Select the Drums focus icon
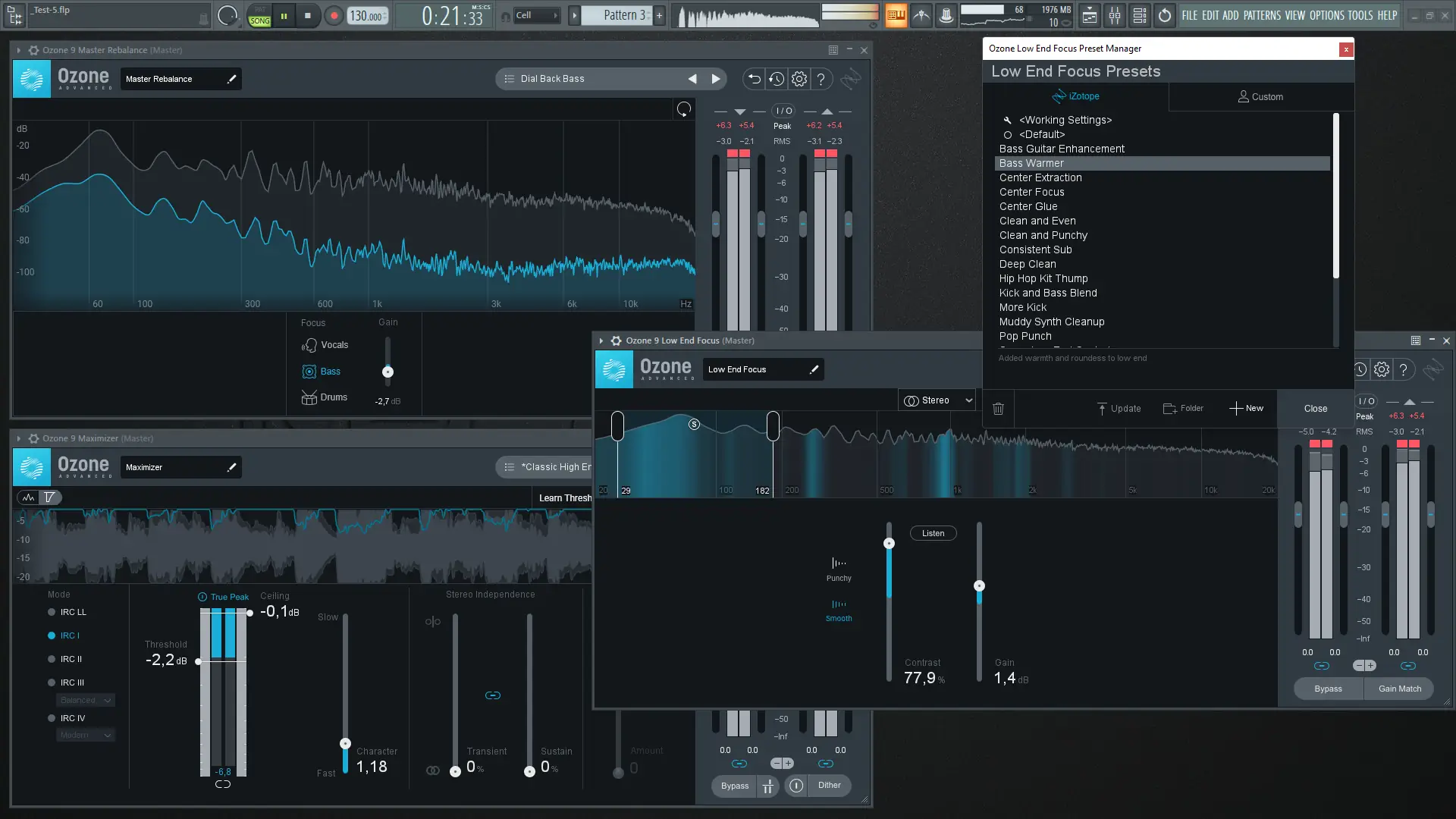The height and width of the screenshot is (819, 1456). click(309, 397)
